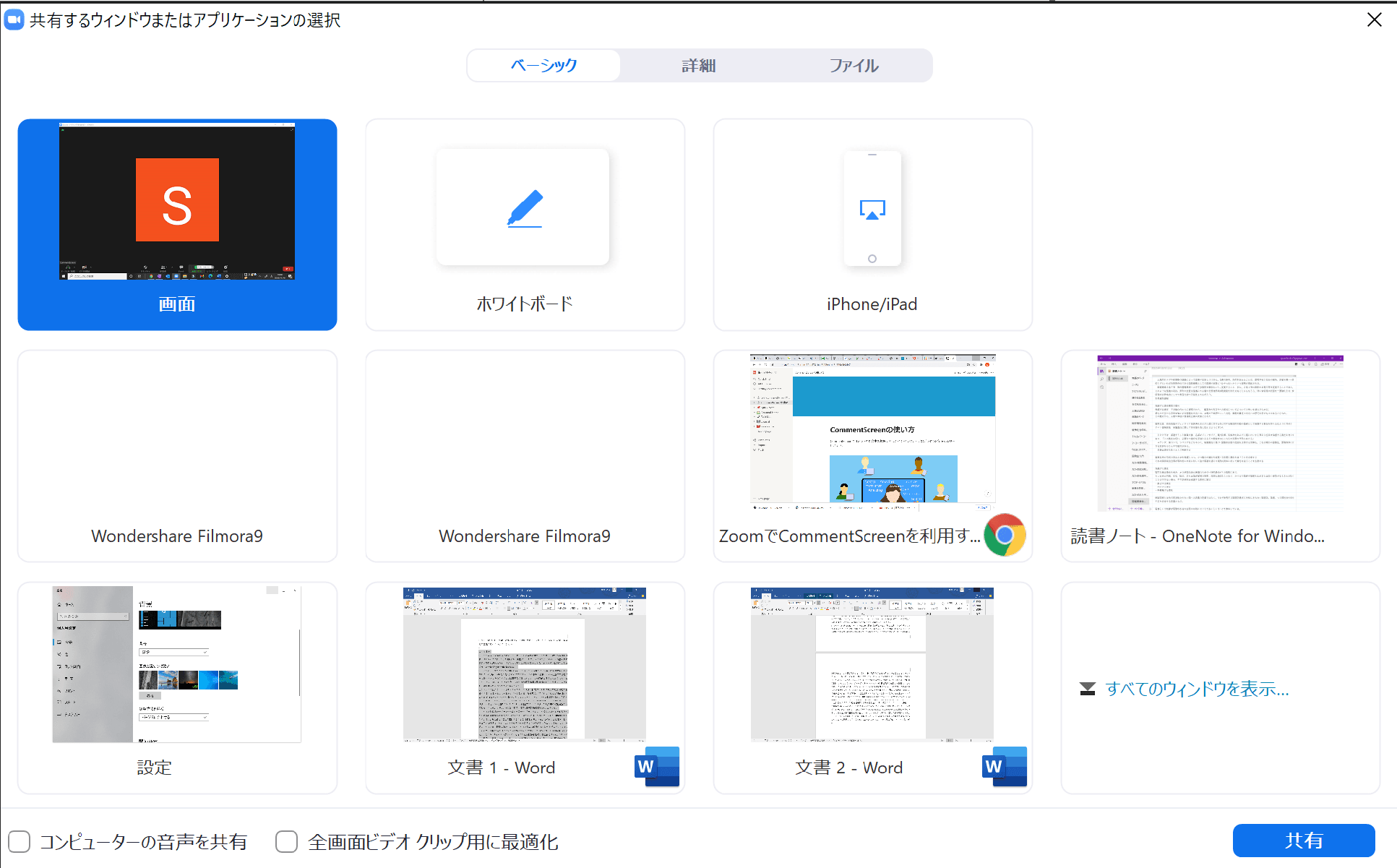
Task: Select the 画面 screen share tile
Action: pos(177,224)
